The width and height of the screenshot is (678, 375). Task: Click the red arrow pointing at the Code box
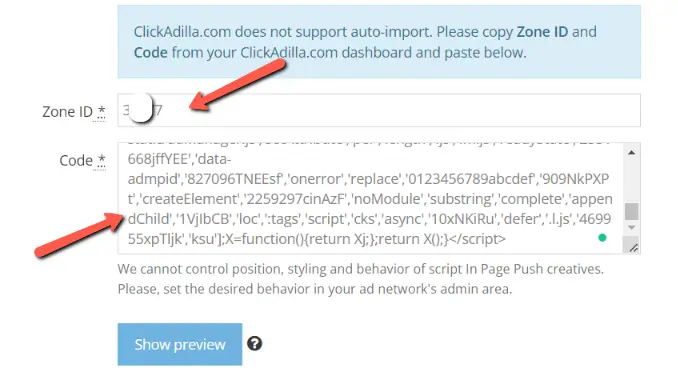point(79,236)
